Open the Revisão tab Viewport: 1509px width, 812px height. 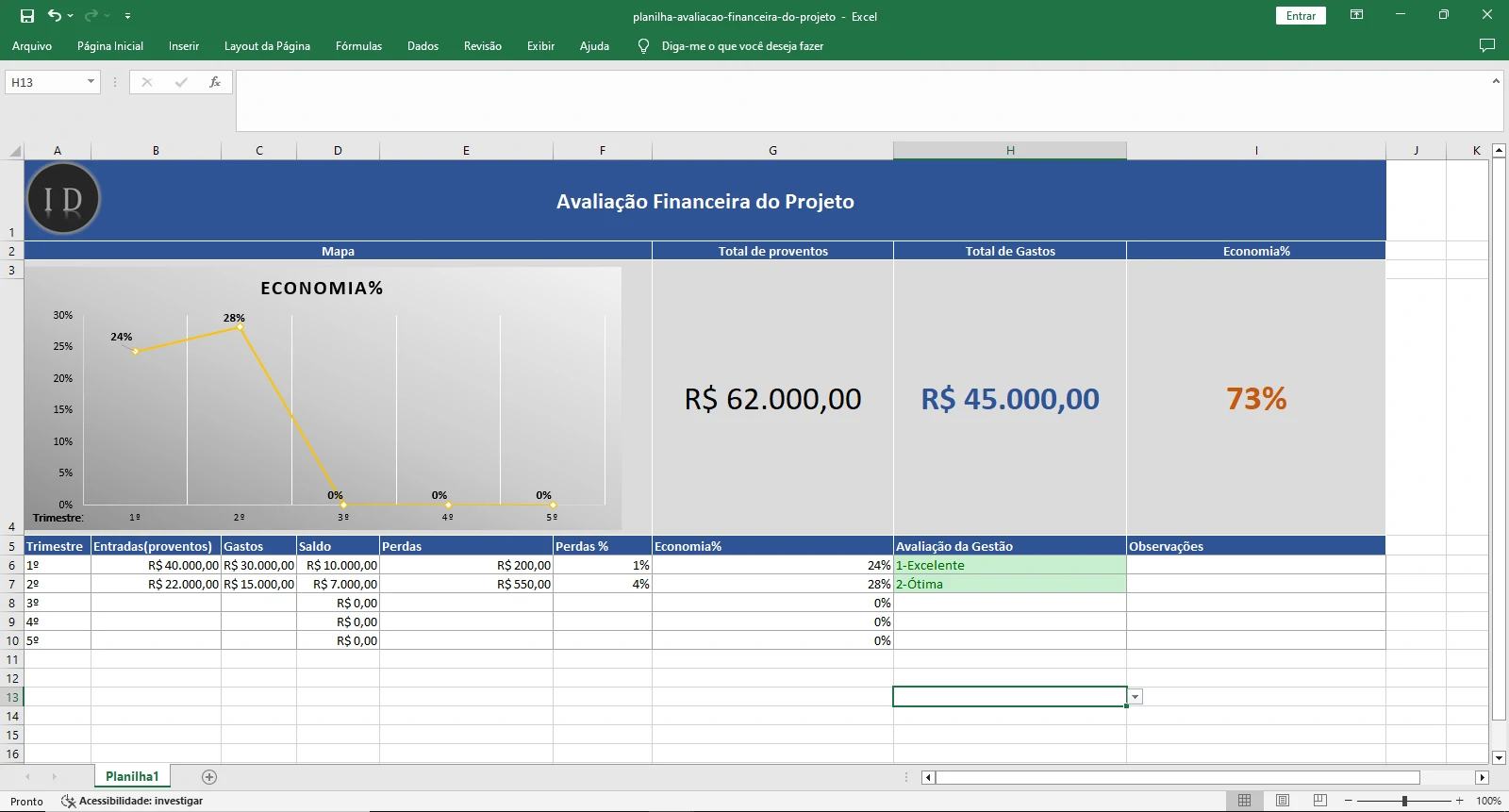[x=482, y=46]
